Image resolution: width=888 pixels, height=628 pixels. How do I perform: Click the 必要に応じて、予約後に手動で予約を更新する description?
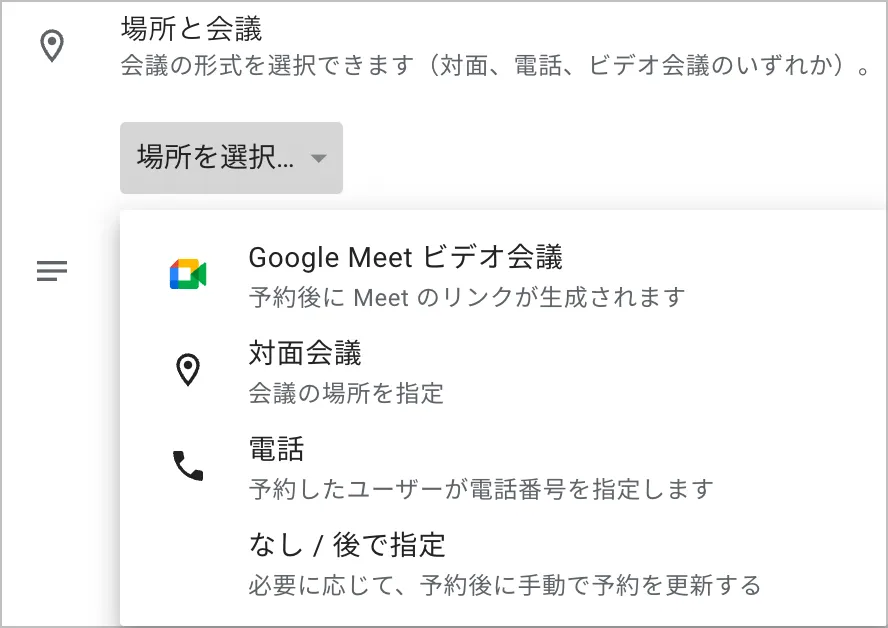pyautogui.click(x=505, y=584)
